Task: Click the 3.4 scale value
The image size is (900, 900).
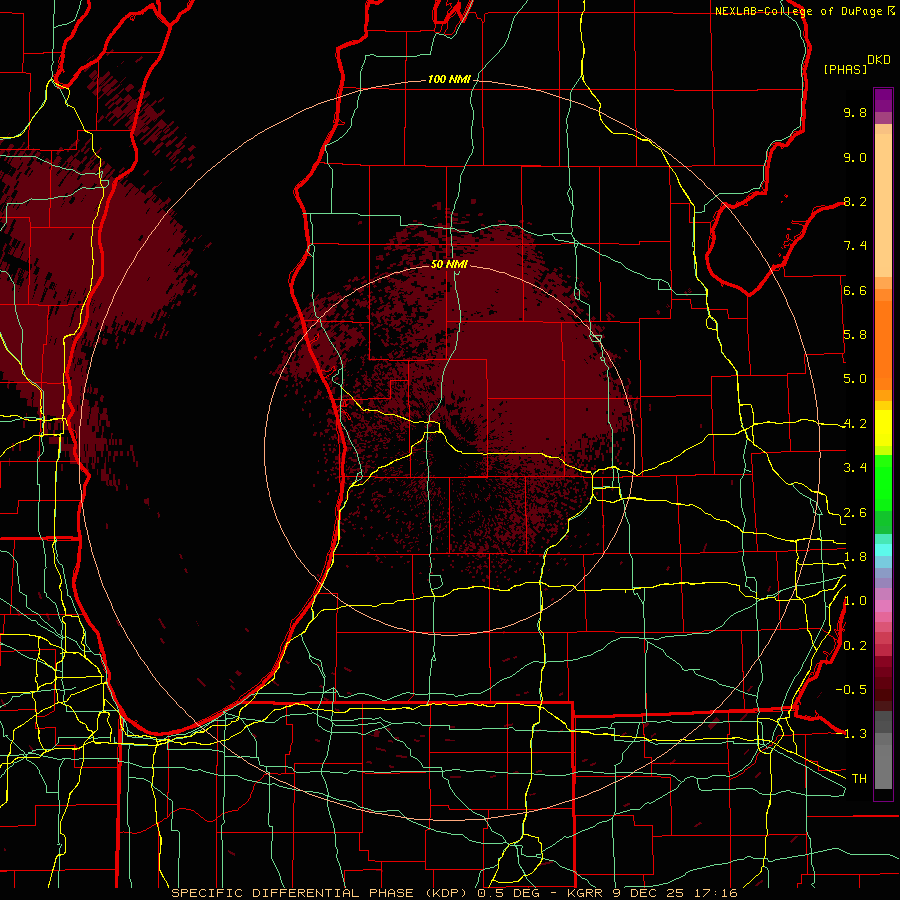Action: (x=855, y=468)
